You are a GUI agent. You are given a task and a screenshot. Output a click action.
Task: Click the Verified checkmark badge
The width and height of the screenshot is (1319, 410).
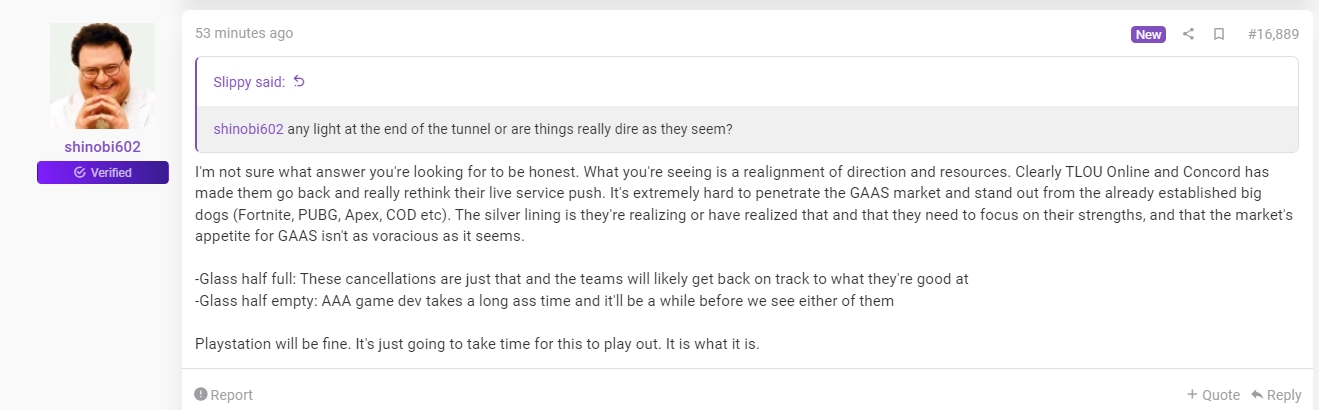coord(103,173)
